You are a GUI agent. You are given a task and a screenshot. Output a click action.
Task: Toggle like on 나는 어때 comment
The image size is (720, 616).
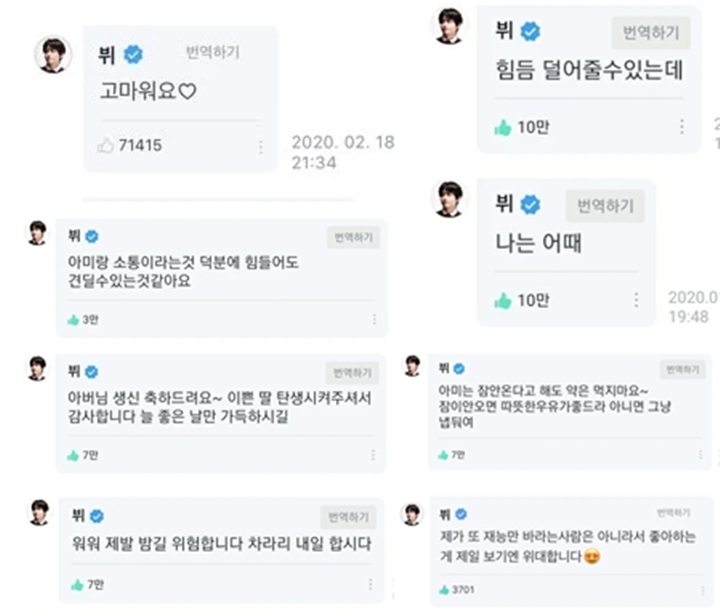pos(503,301)
